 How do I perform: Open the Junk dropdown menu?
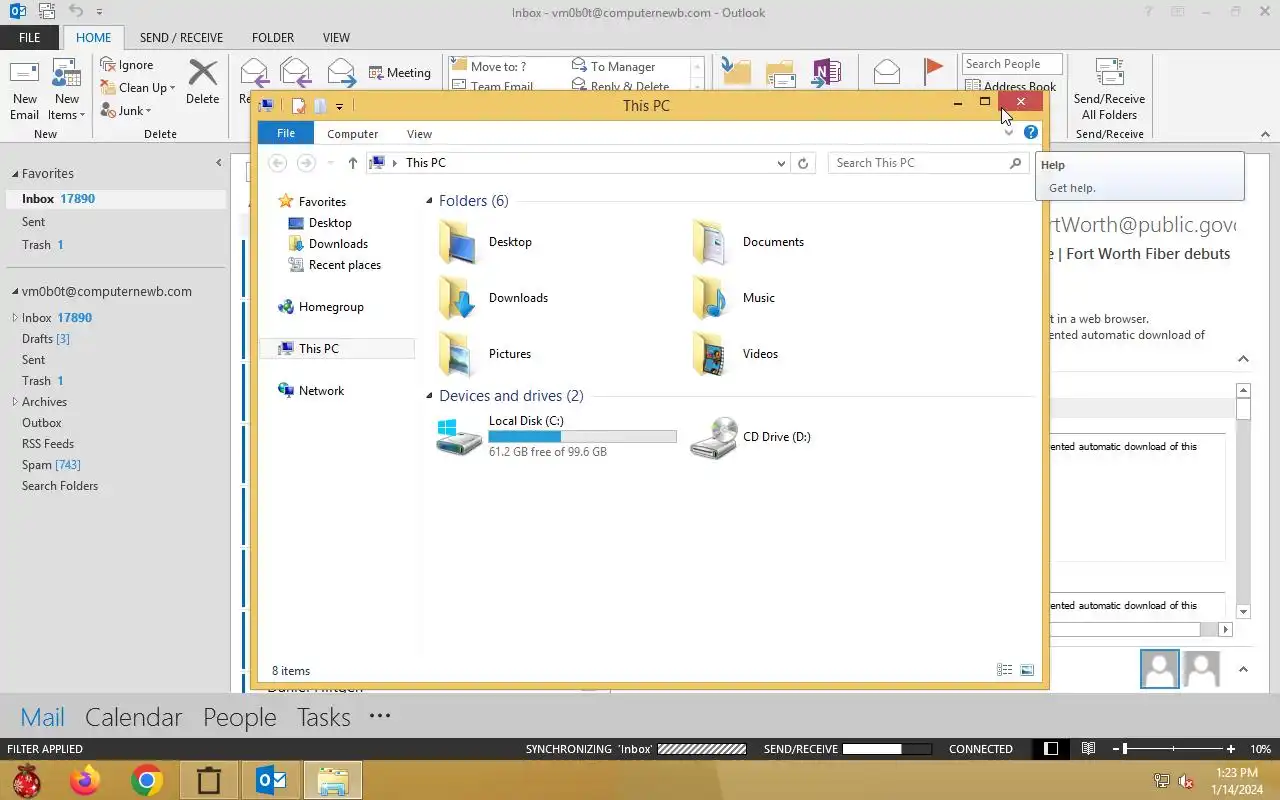tap(125, 111)
